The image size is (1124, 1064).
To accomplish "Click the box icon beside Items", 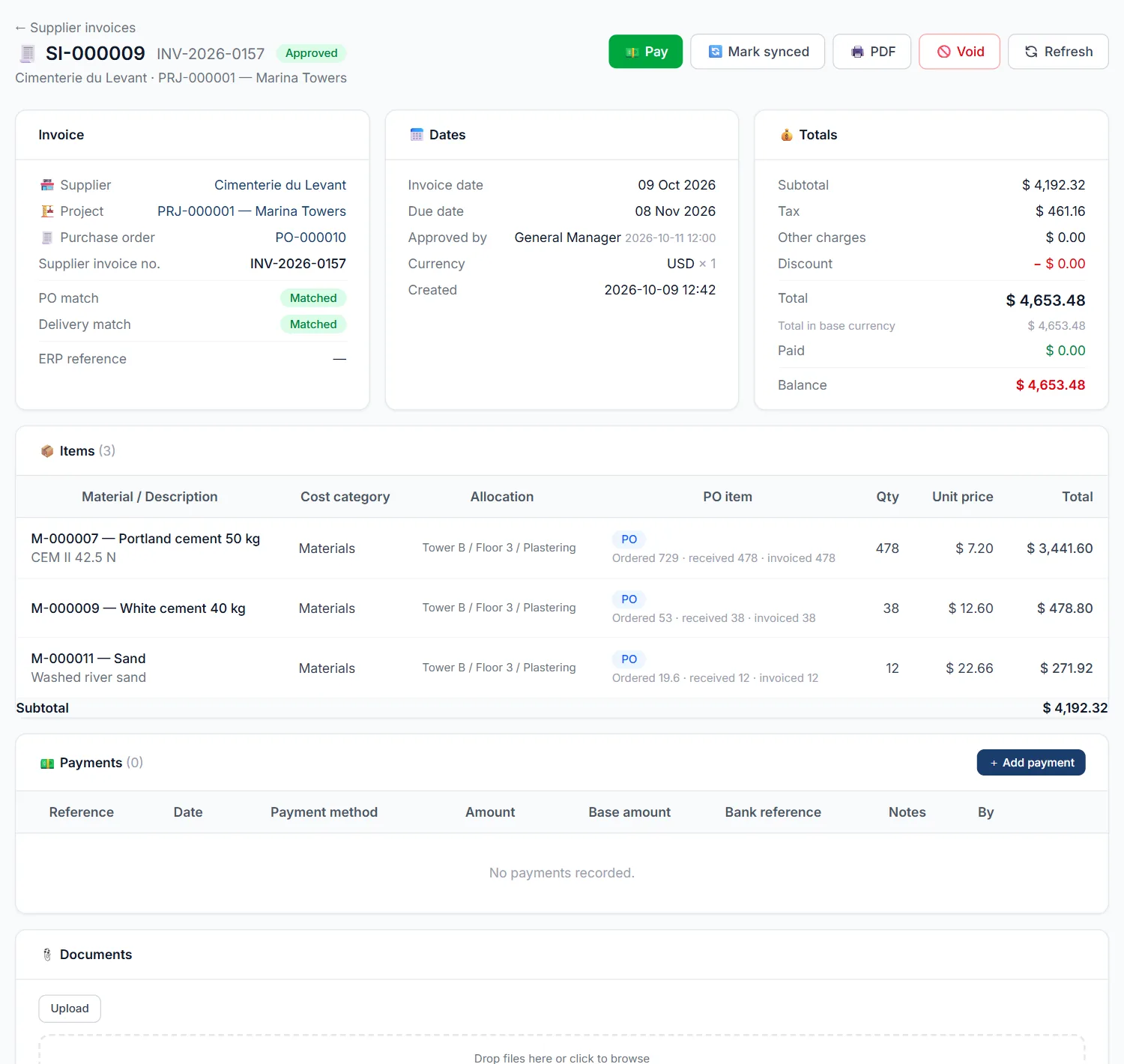I will [x=47, y=451].
